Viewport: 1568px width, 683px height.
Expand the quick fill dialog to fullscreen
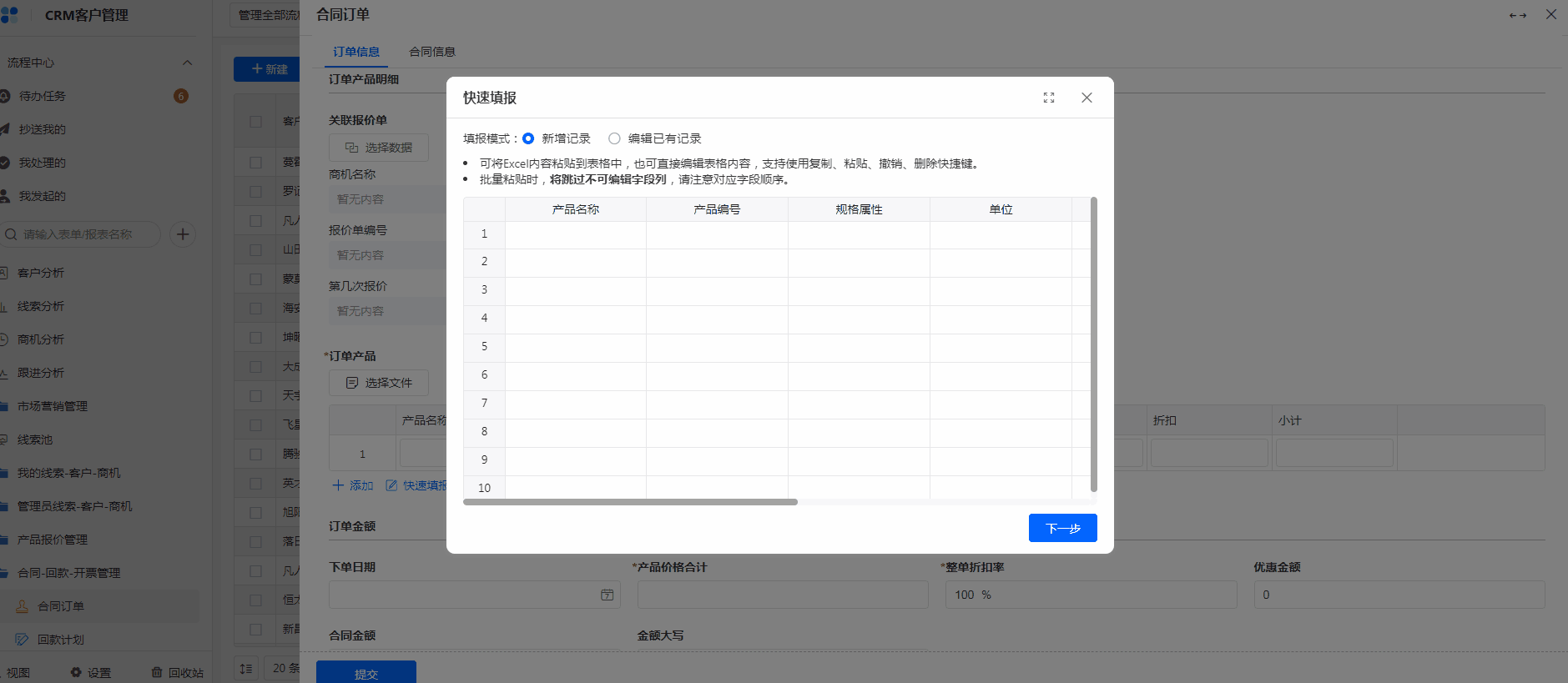1049,98
